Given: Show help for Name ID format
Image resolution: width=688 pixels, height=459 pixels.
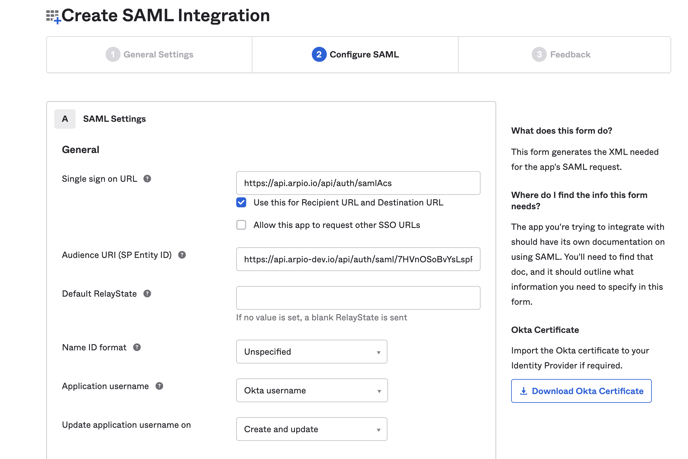Looking at the screenshot, I should pos(137,347).
